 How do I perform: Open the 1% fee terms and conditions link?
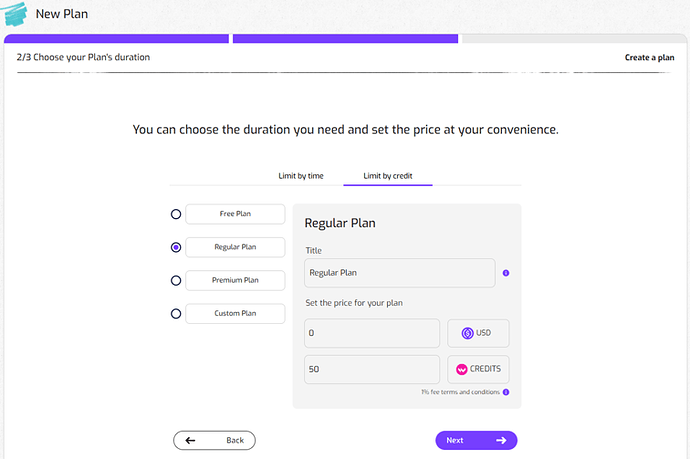coord(459,392)
